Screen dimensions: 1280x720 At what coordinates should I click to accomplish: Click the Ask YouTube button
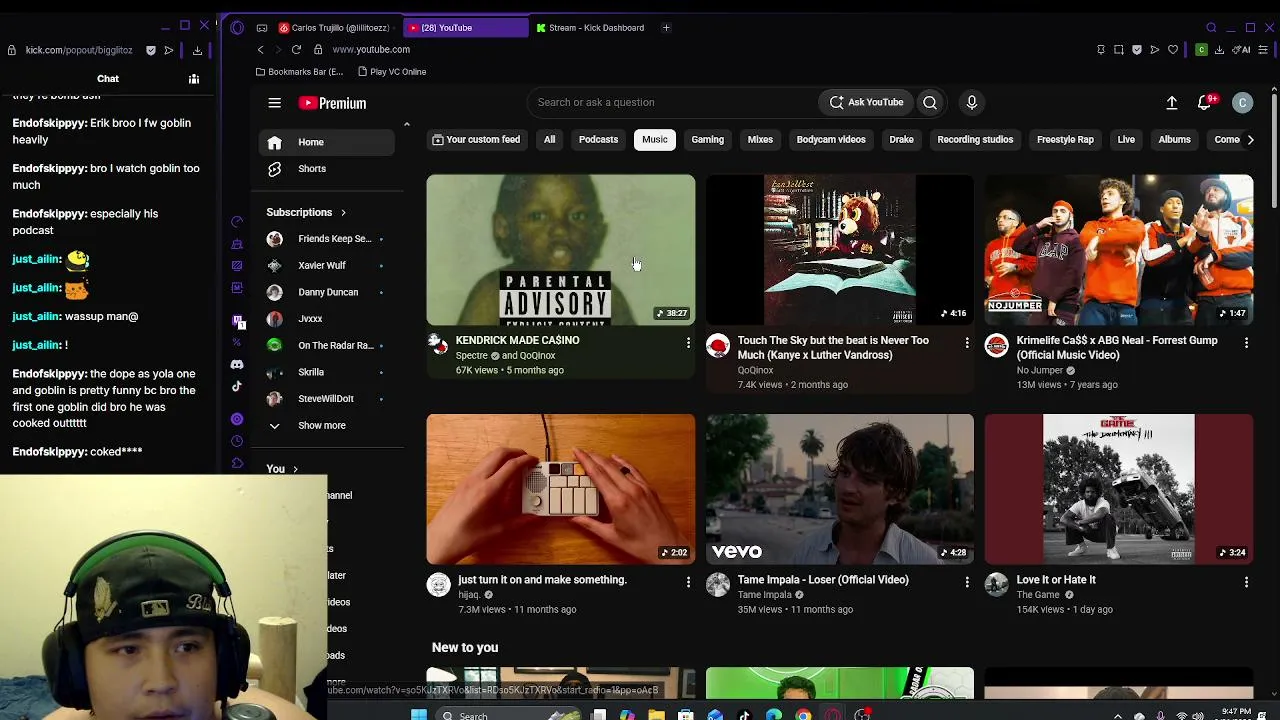tap(866, 102)
